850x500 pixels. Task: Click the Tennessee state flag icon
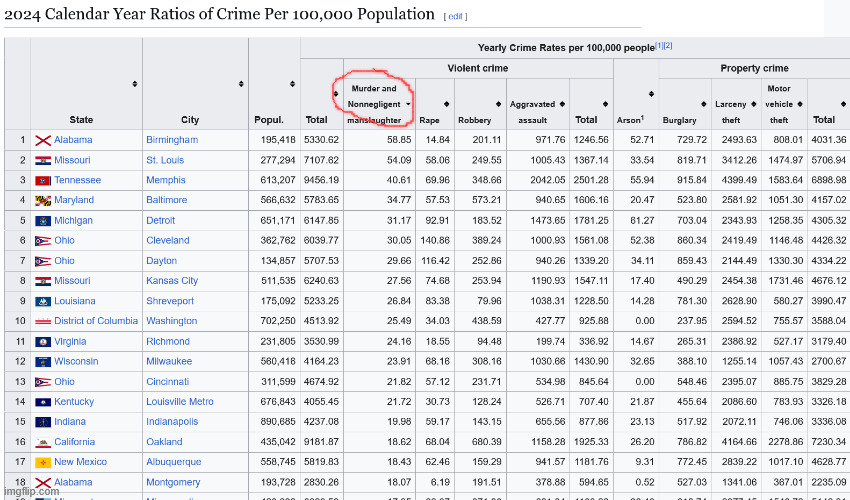point(43,181)
